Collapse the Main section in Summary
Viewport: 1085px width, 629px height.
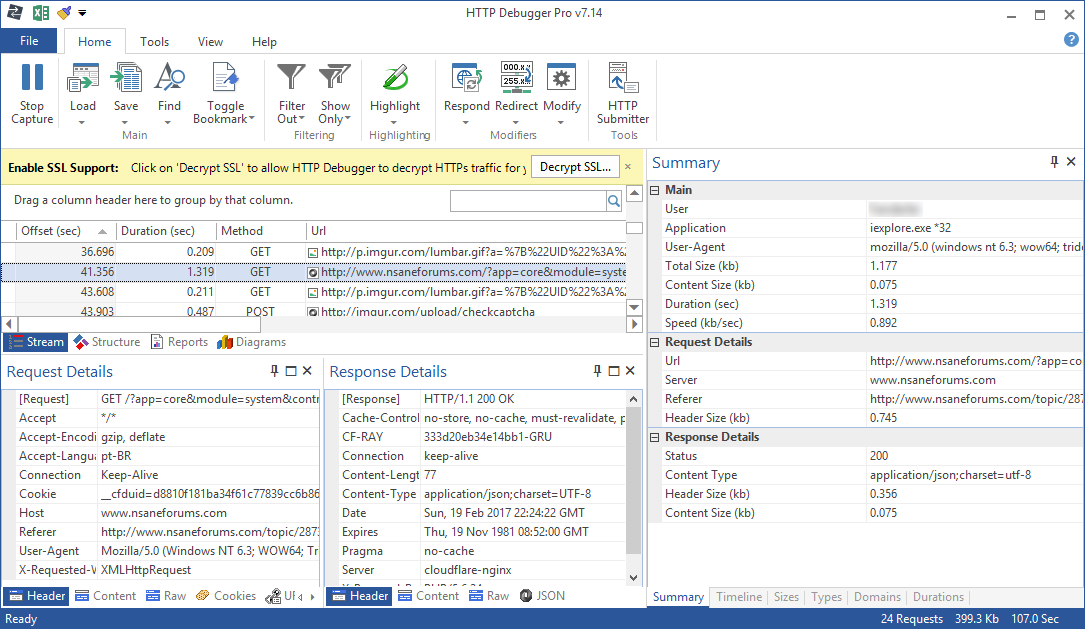coord(655,190)
